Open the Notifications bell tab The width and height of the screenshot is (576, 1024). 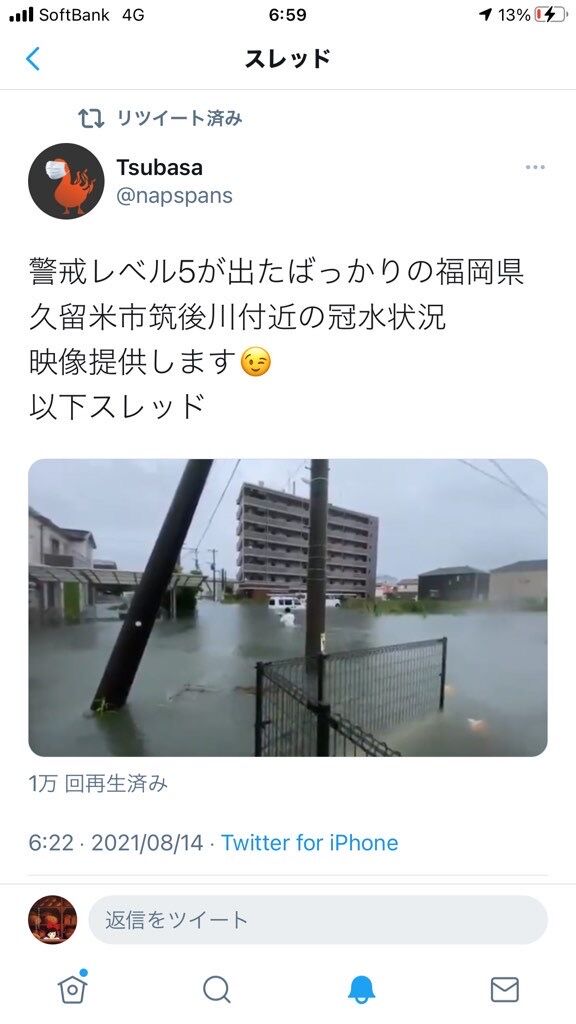click(x=361, y=989)
